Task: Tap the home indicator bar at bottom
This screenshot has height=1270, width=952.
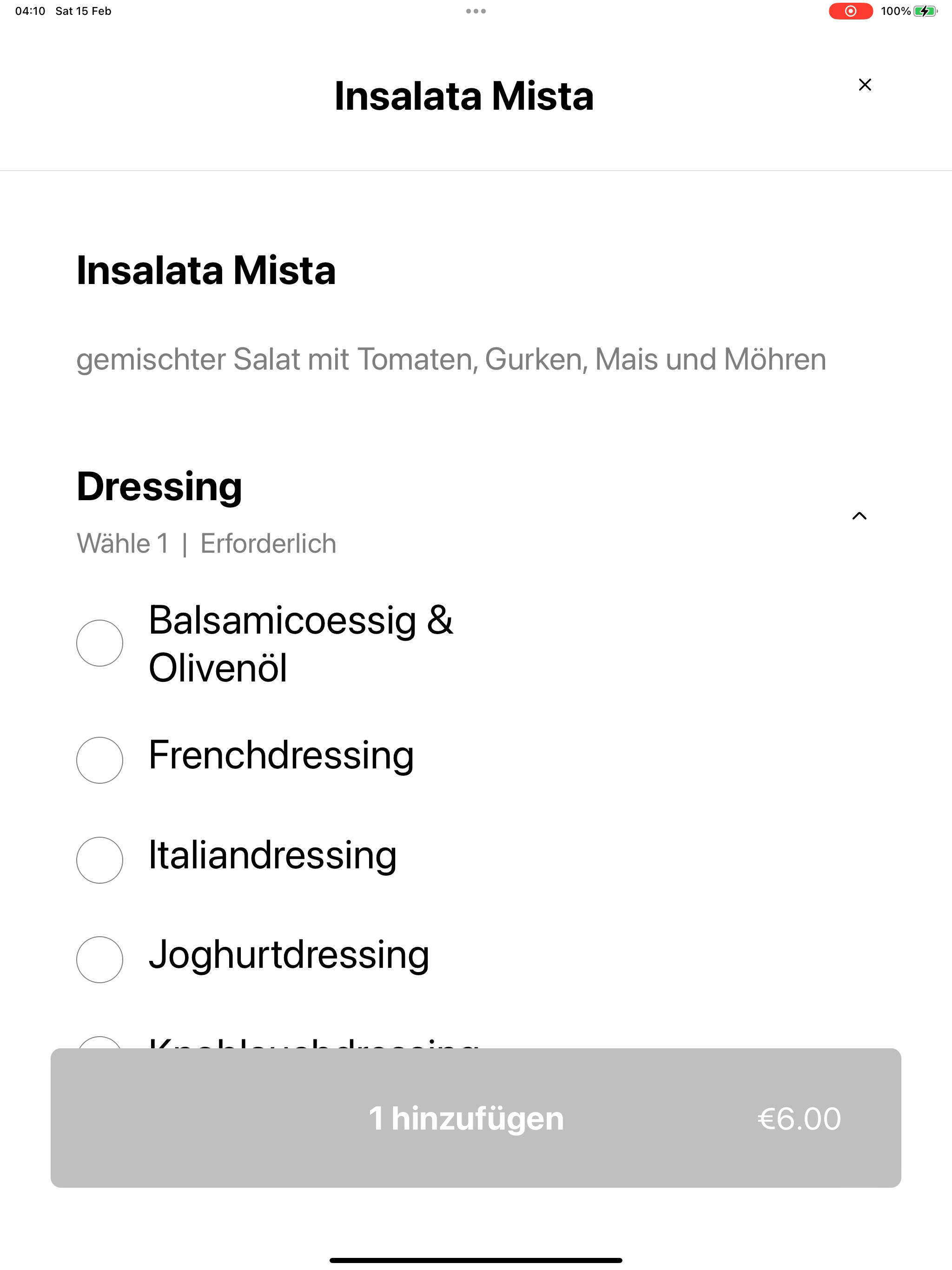Action: point(476,1260)
